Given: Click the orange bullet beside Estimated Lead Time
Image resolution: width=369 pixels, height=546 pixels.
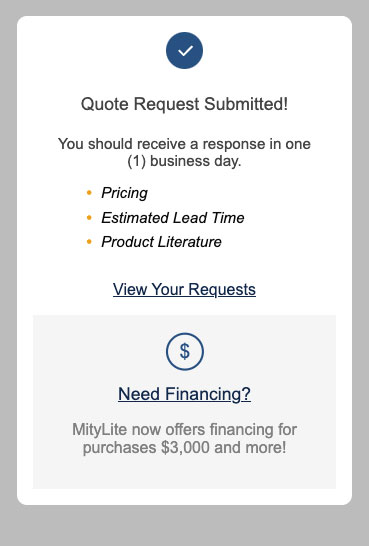Looking at the screenshot, I should pyautogui.click(x=89, y=218).
